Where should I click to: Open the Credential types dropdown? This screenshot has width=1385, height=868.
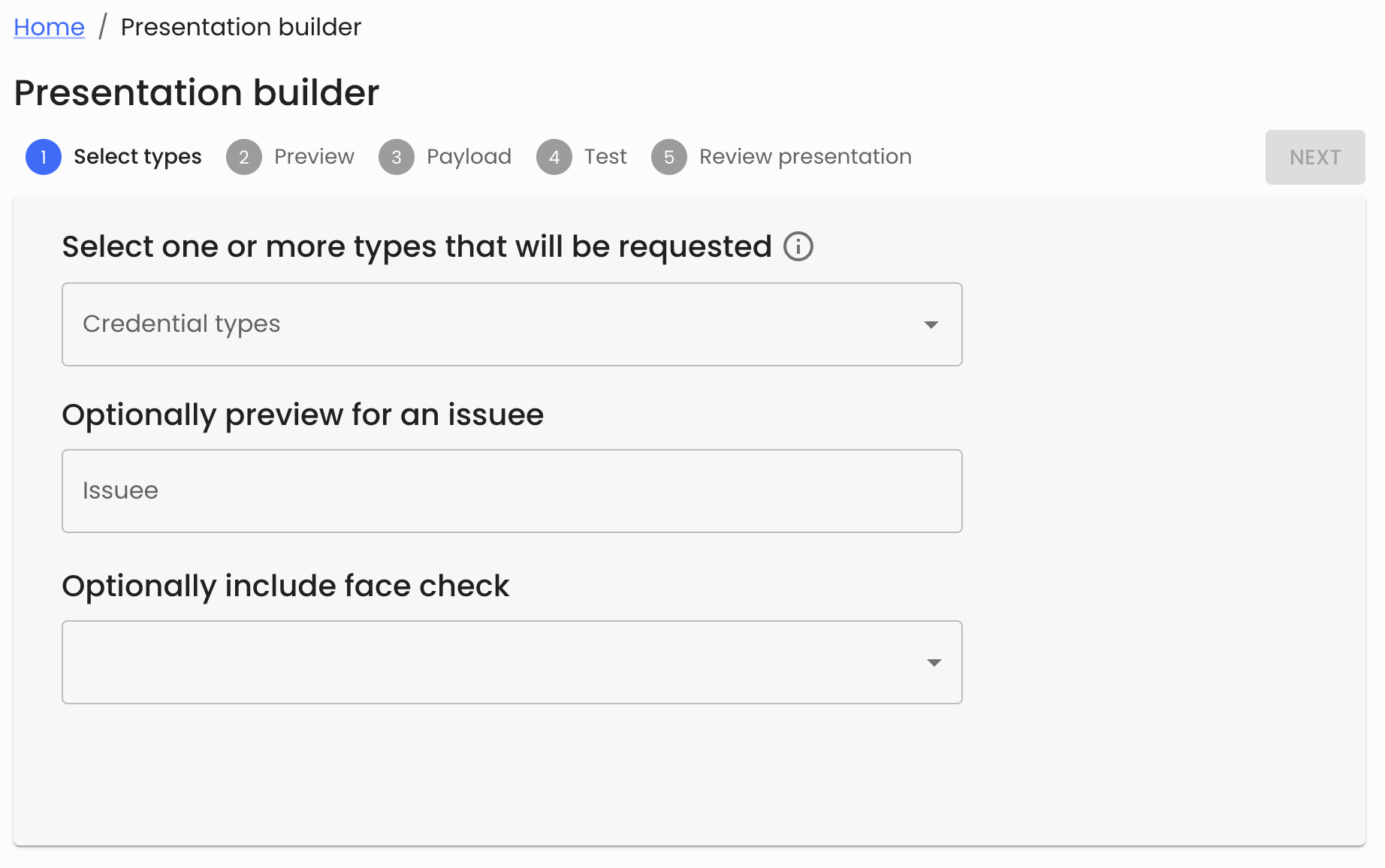point(511,324)
